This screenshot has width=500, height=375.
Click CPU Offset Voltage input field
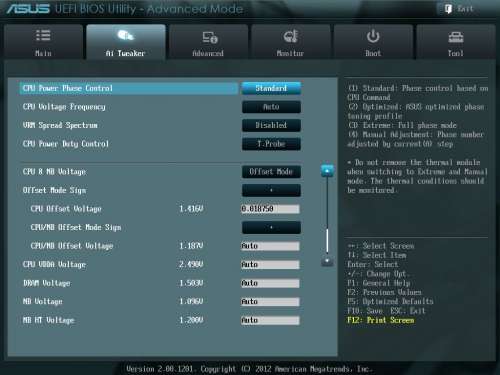[270, 209]
